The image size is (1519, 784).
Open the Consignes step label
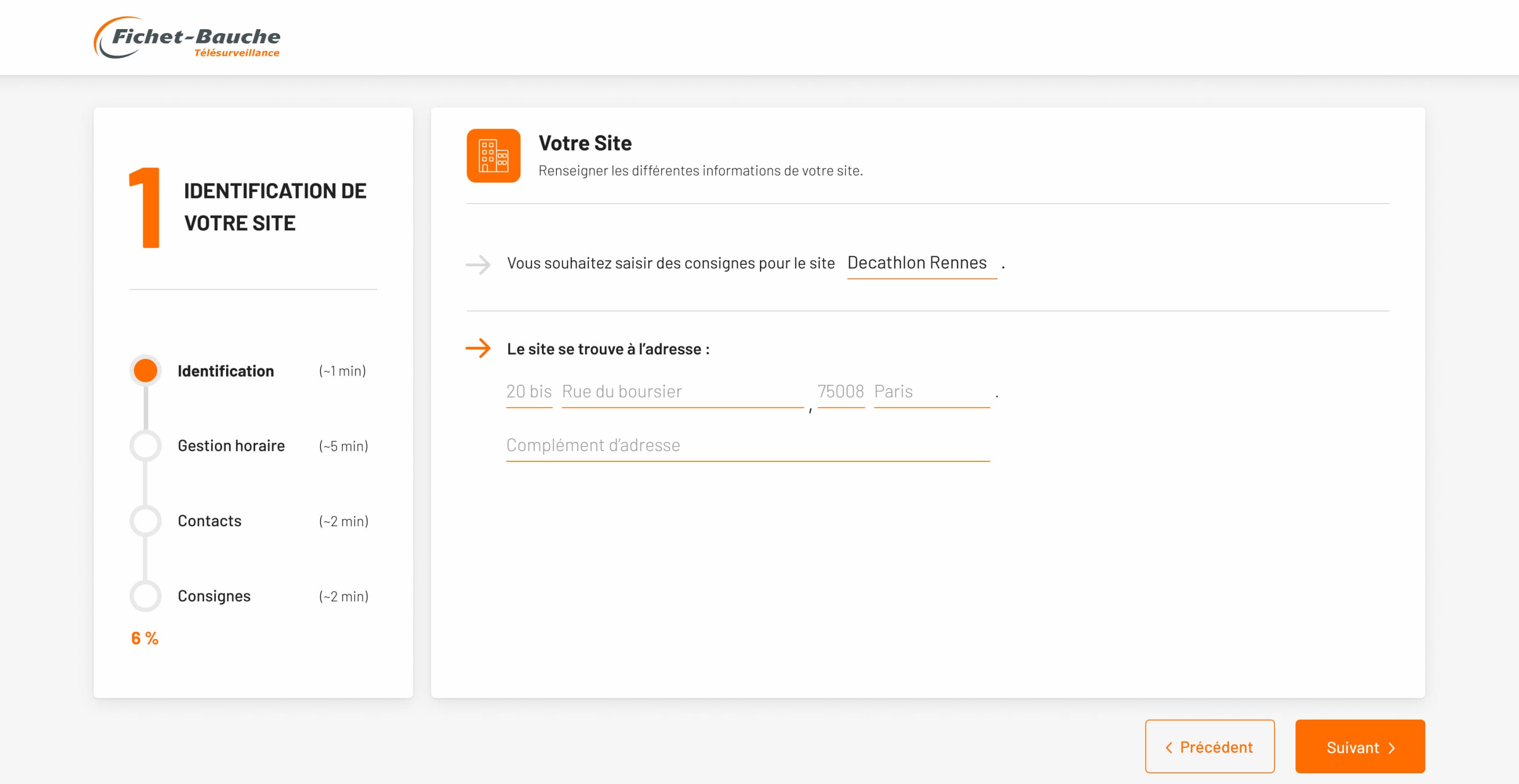click(214, 596)
